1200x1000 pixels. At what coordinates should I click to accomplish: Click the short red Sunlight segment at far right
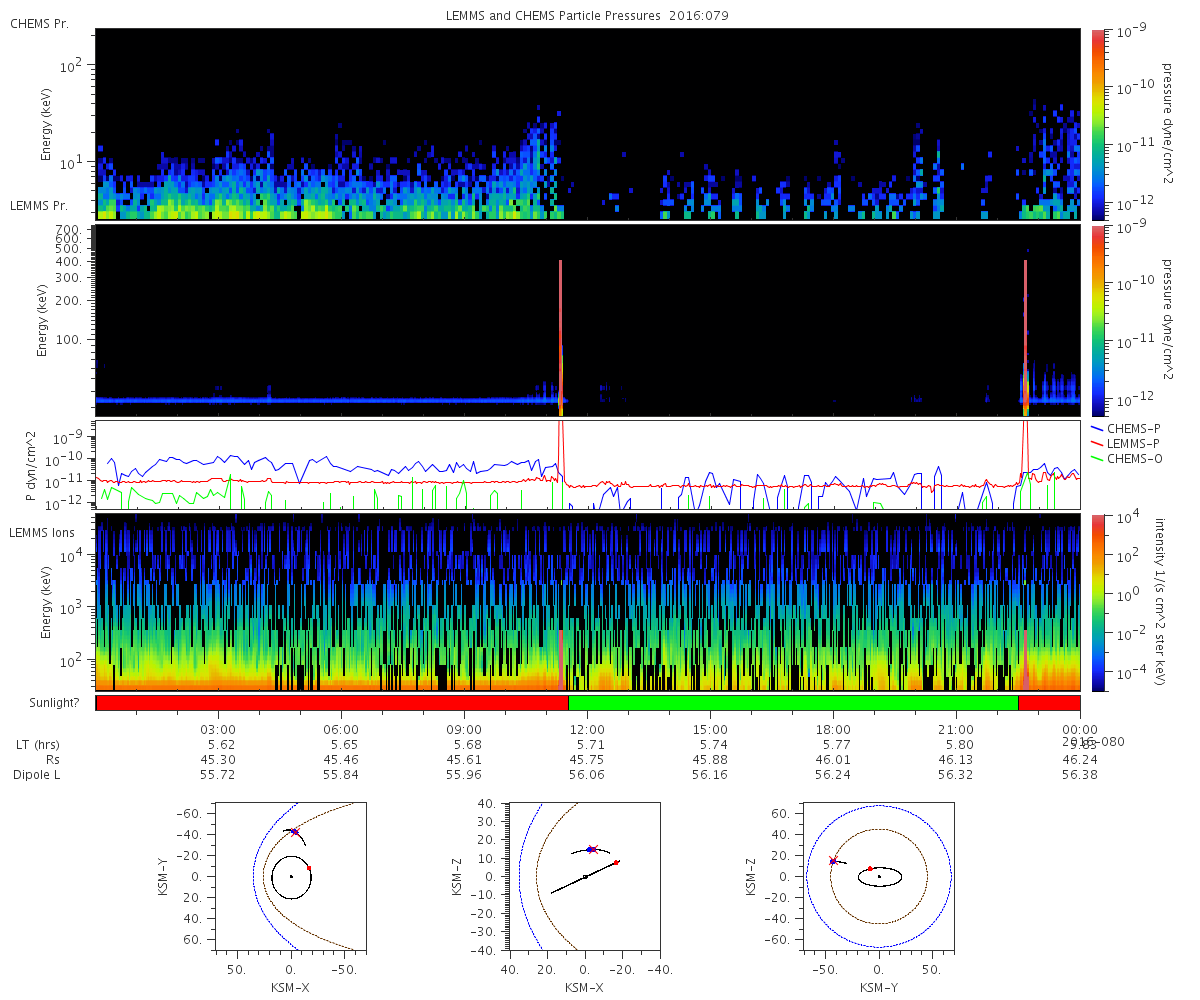click(1049, 703)
